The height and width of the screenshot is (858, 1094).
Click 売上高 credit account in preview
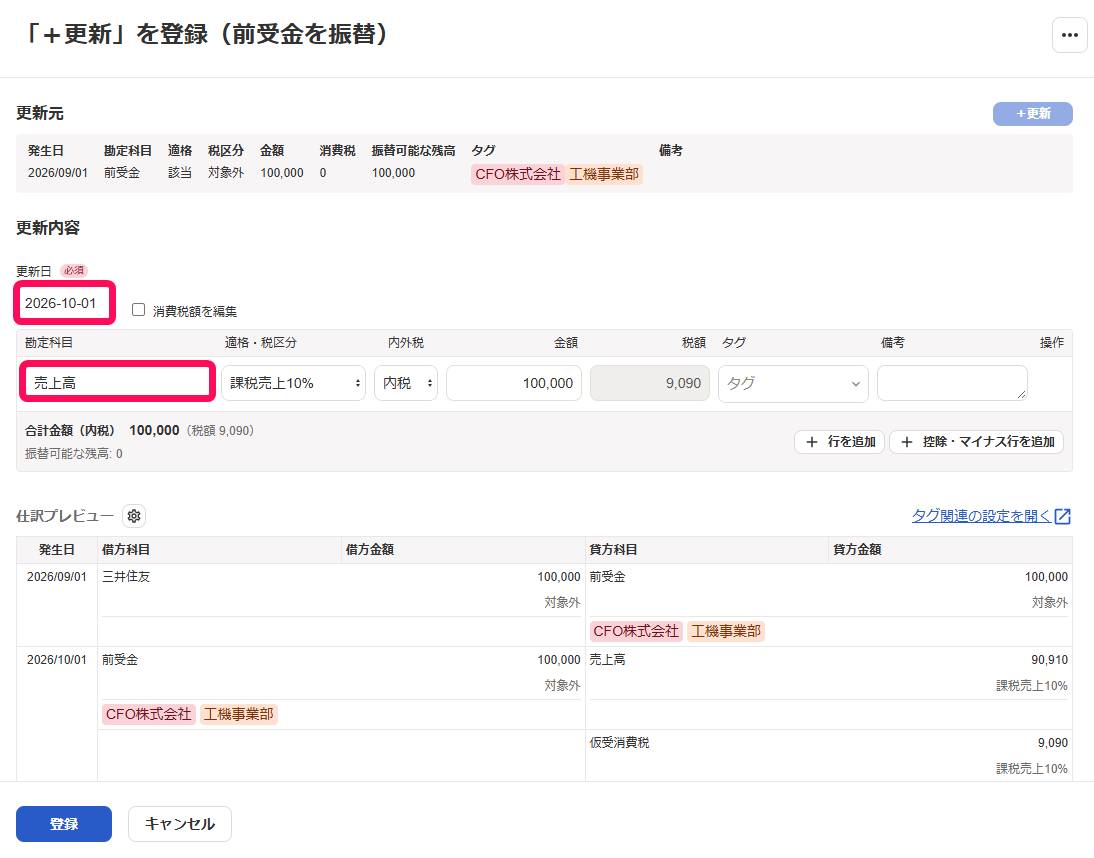point(608,660)
